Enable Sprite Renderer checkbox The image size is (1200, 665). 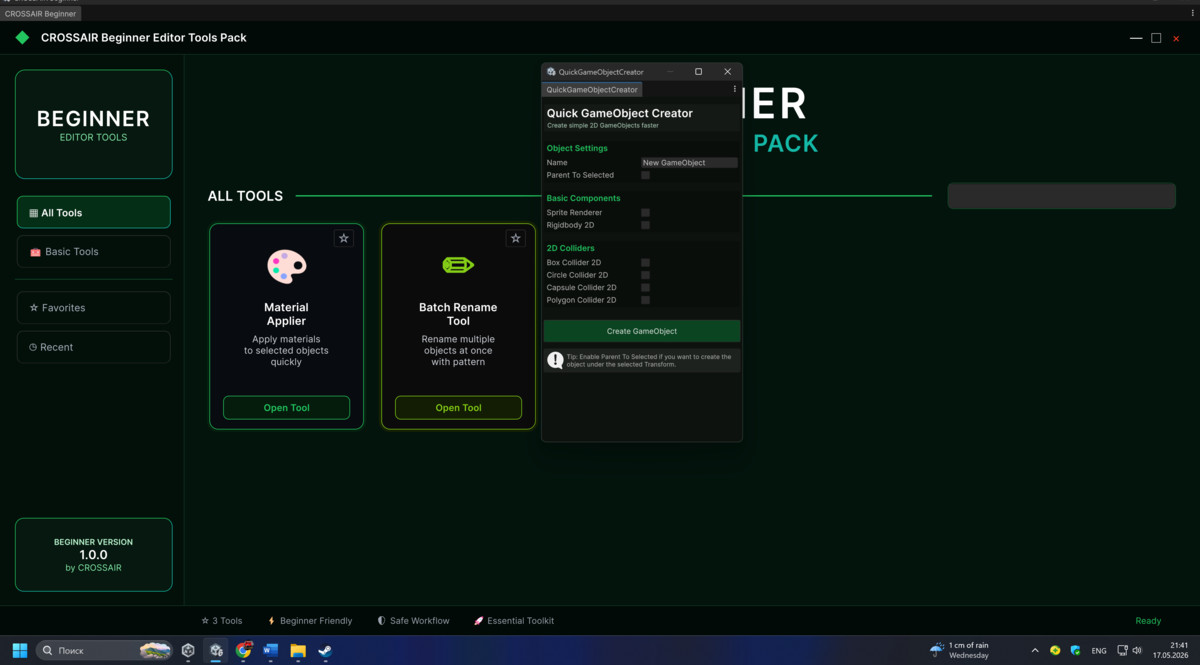coord(645,212)
